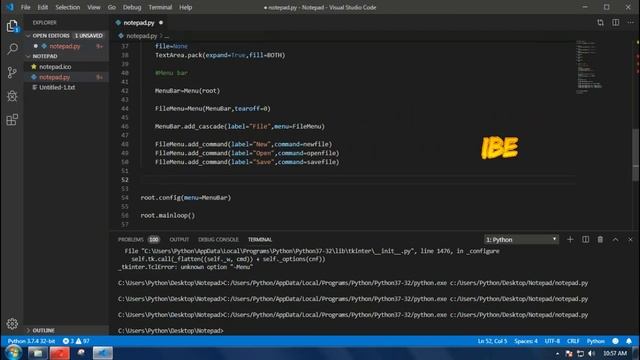Image resolution: width=640 pixels, height=360 pixels.
Task: Click Windows Start button
Action: click(13, 353)
